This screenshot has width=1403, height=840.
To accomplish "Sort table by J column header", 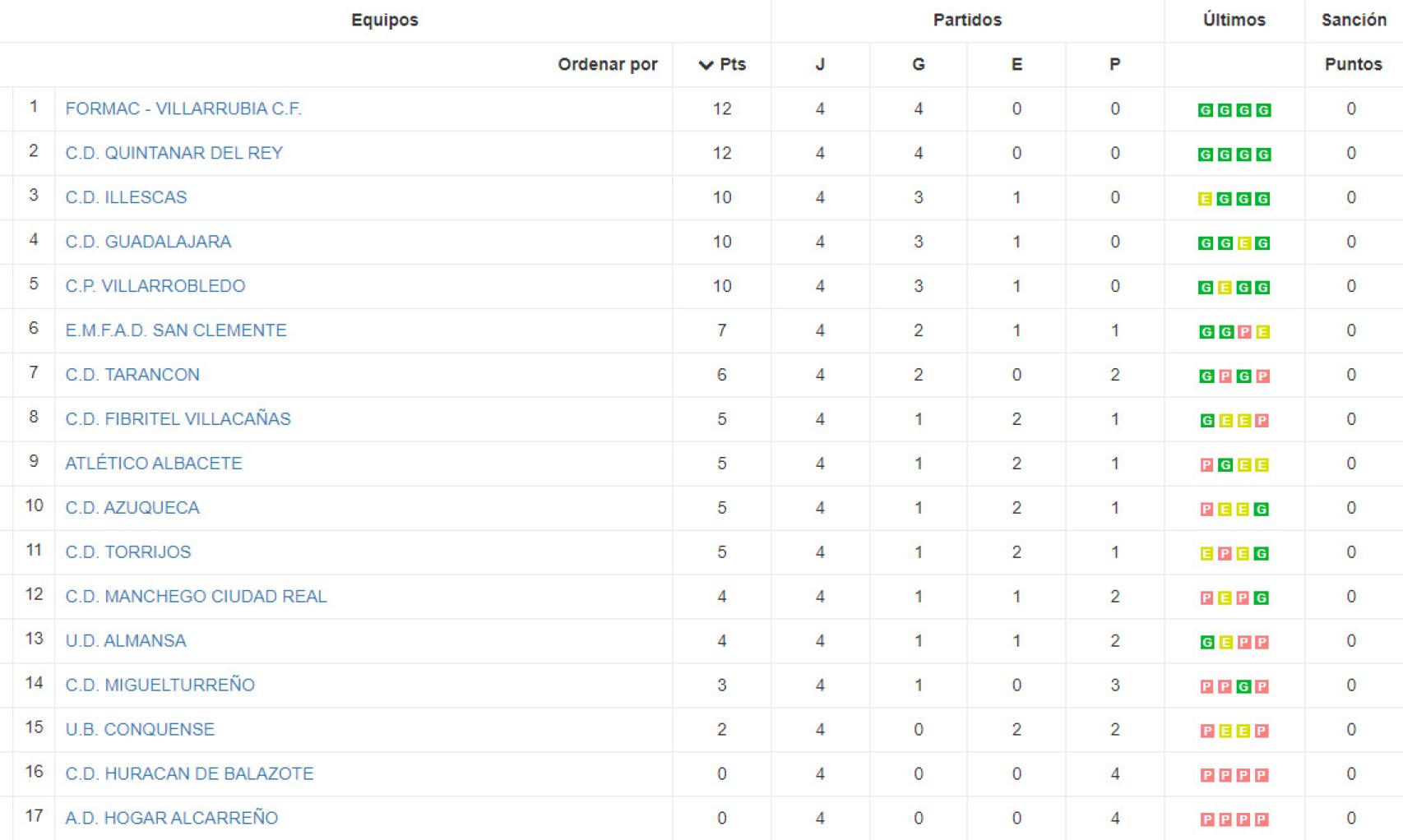I will 820,64.
